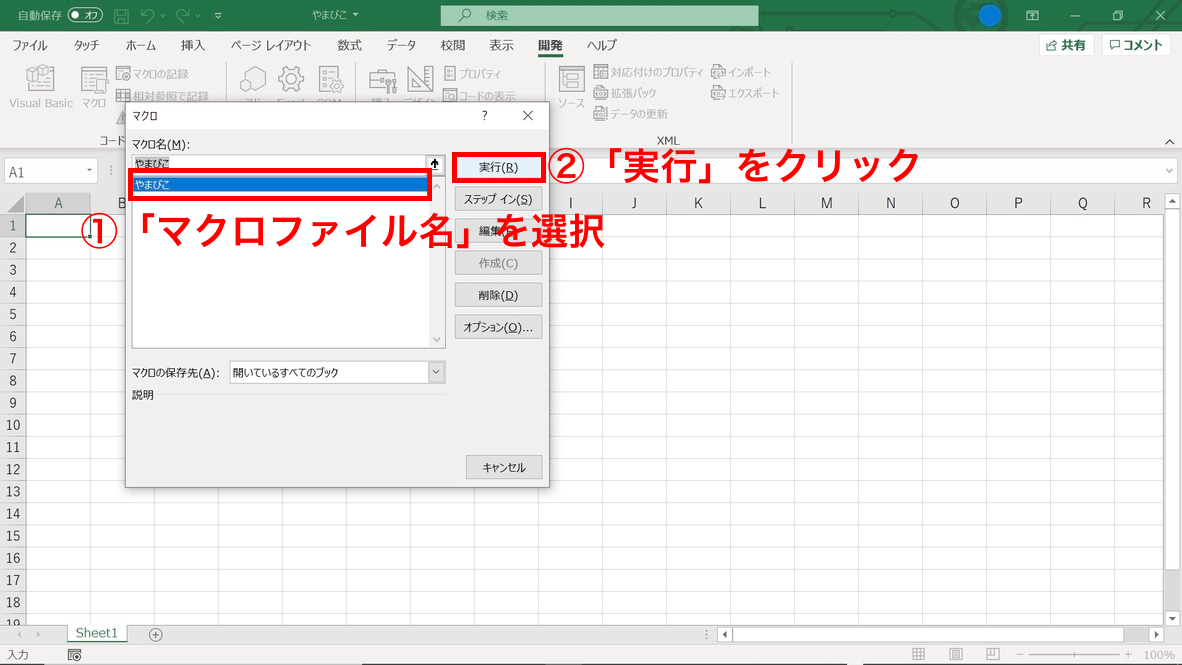The image size is (1182, 665).
Task: Click collapse reference arrow beside macro name
Action: tap(435, 164)
